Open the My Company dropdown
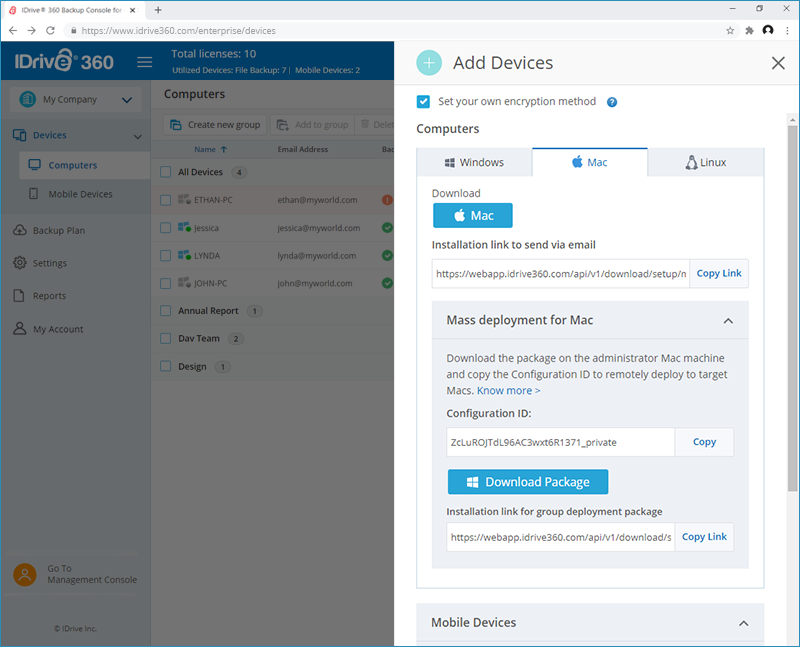This screenshot has height=647, width=800. [x=76, y=99]
